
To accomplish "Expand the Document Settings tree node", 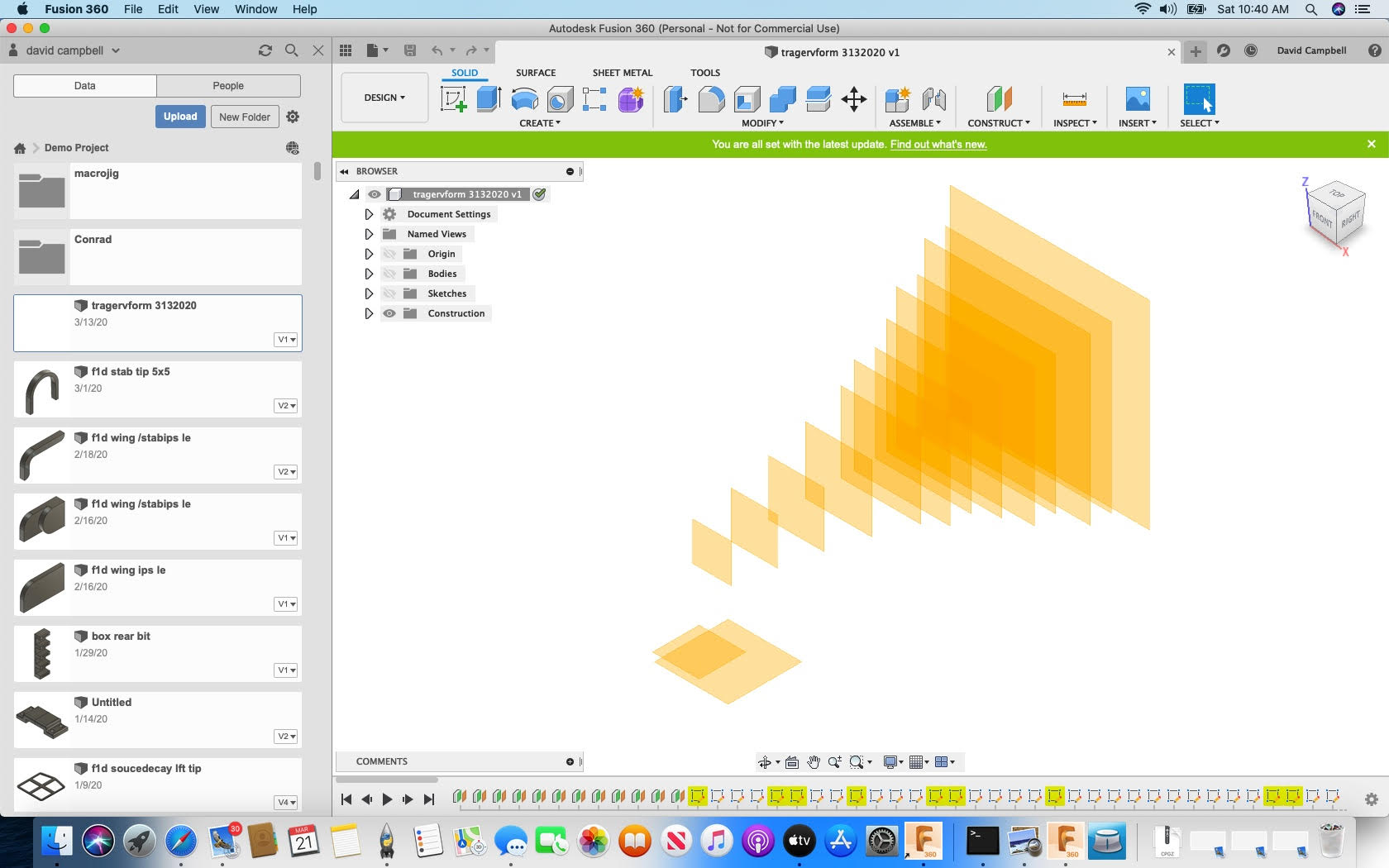I will tap(369, 214).
